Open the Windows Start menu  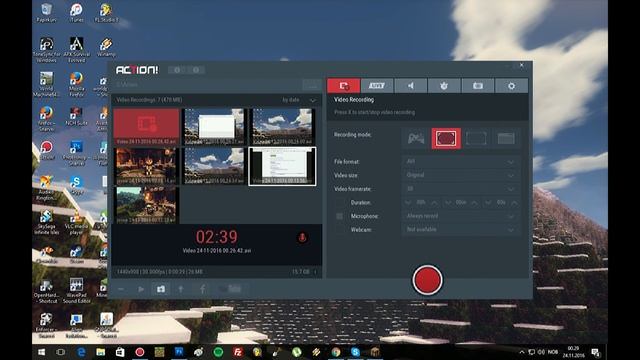(x=41, y=352)
